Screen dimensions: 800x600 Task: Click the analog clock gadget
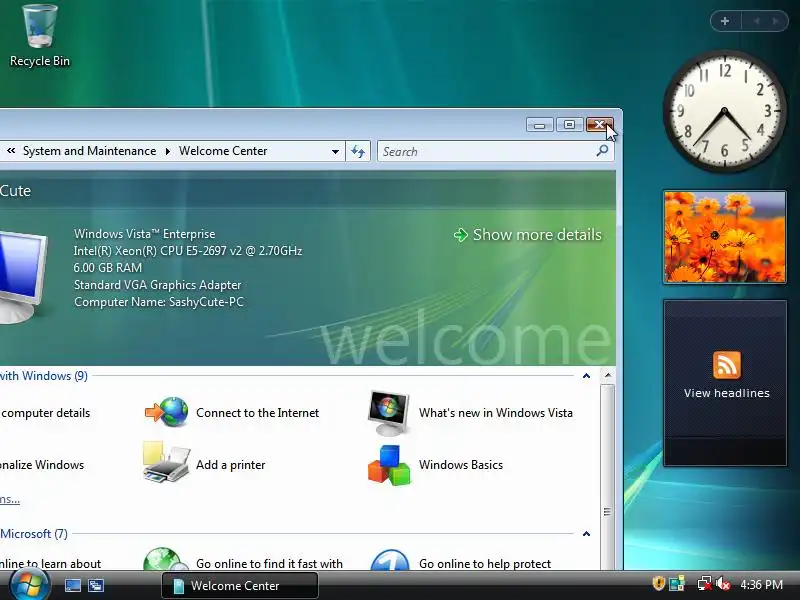(724, 111)
